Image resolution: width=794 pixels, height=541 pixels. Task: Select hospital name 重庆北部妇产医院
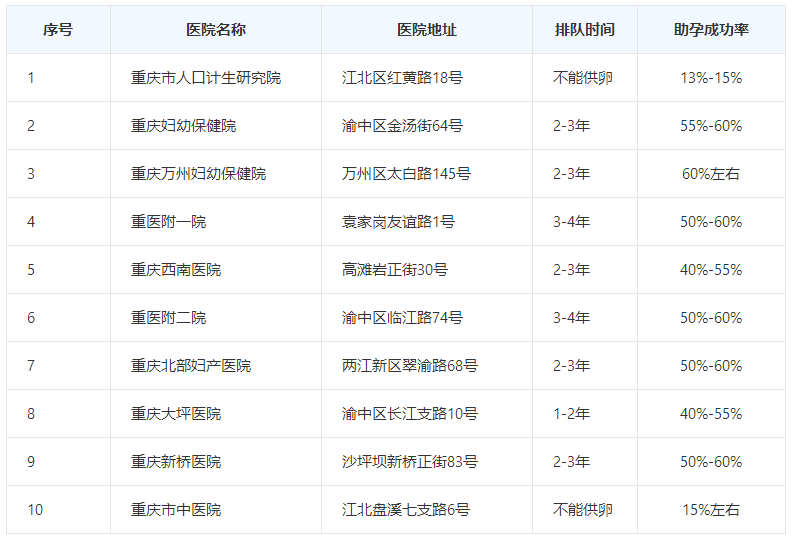pos(191,366)
